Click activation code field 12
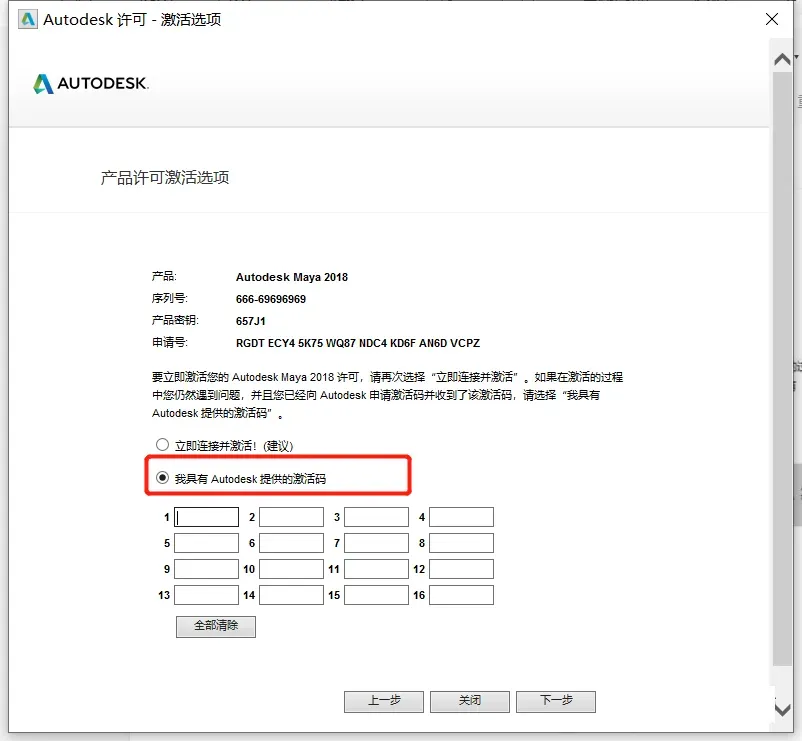802x741 pixels. click(461, 569)
